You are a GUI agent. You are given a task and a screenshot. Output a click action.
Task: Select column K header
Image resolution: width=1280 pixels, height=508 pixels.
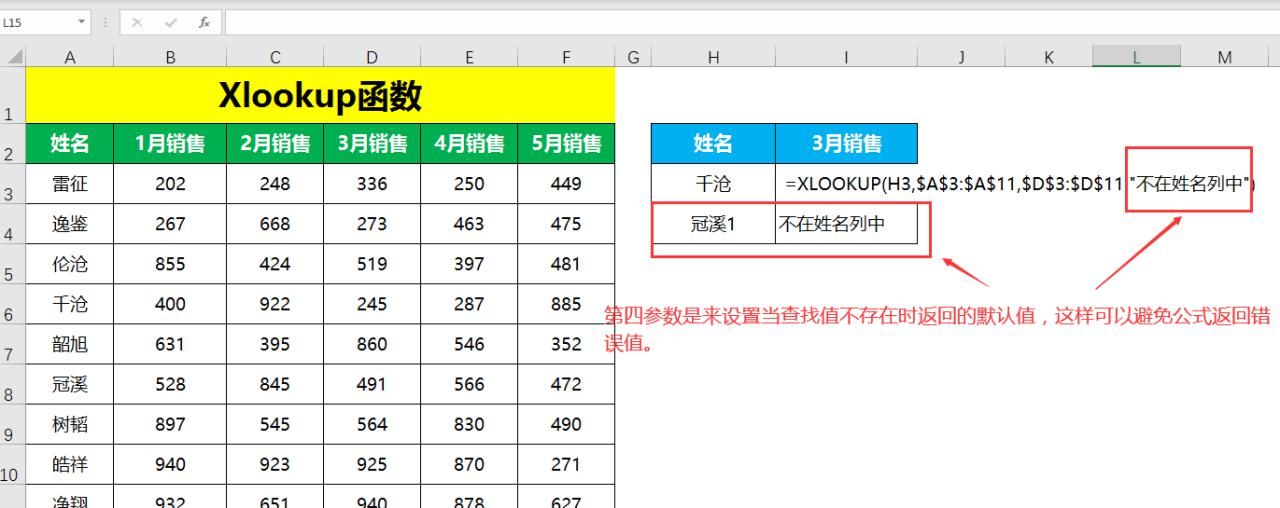1049,58
